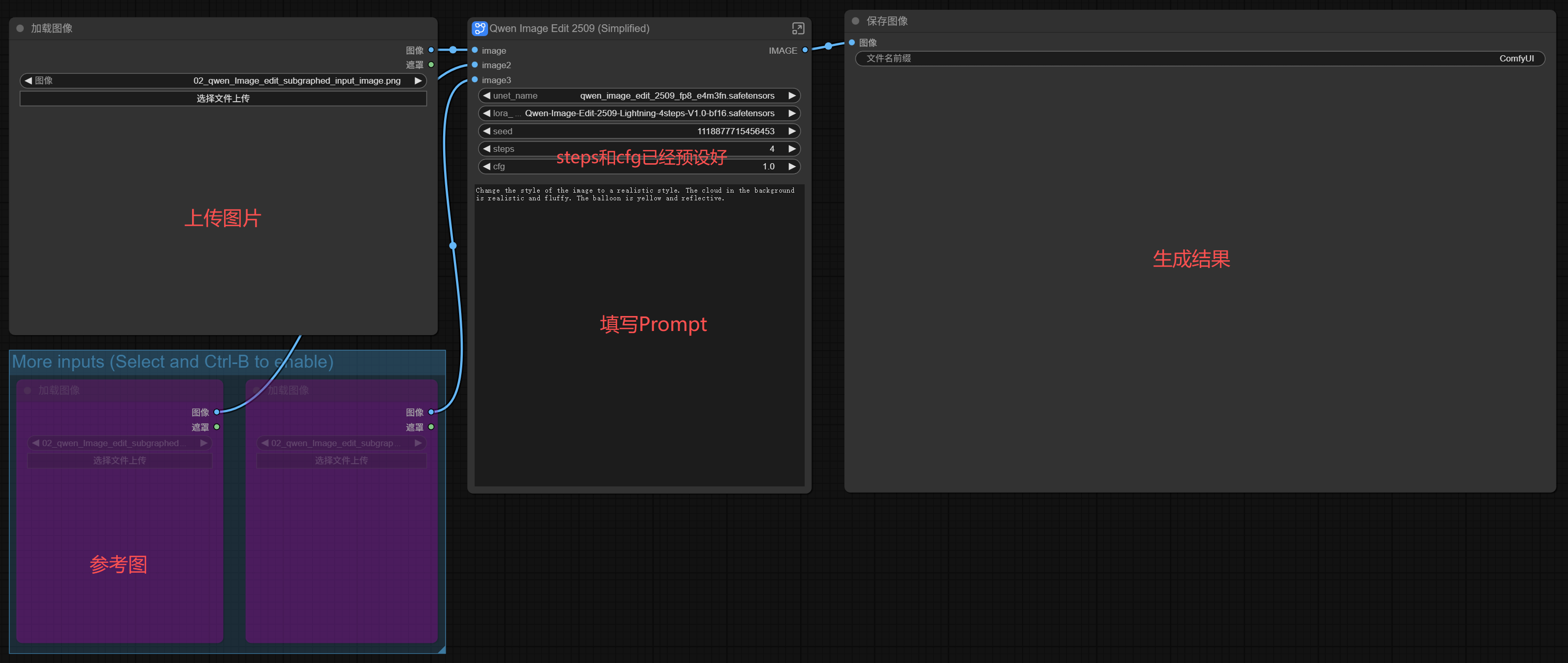Screen dimensions: 1568x663
Task: Click the collapse dot on main 加载图像 node
Action: pyautogui.click(x=20, y=28)
